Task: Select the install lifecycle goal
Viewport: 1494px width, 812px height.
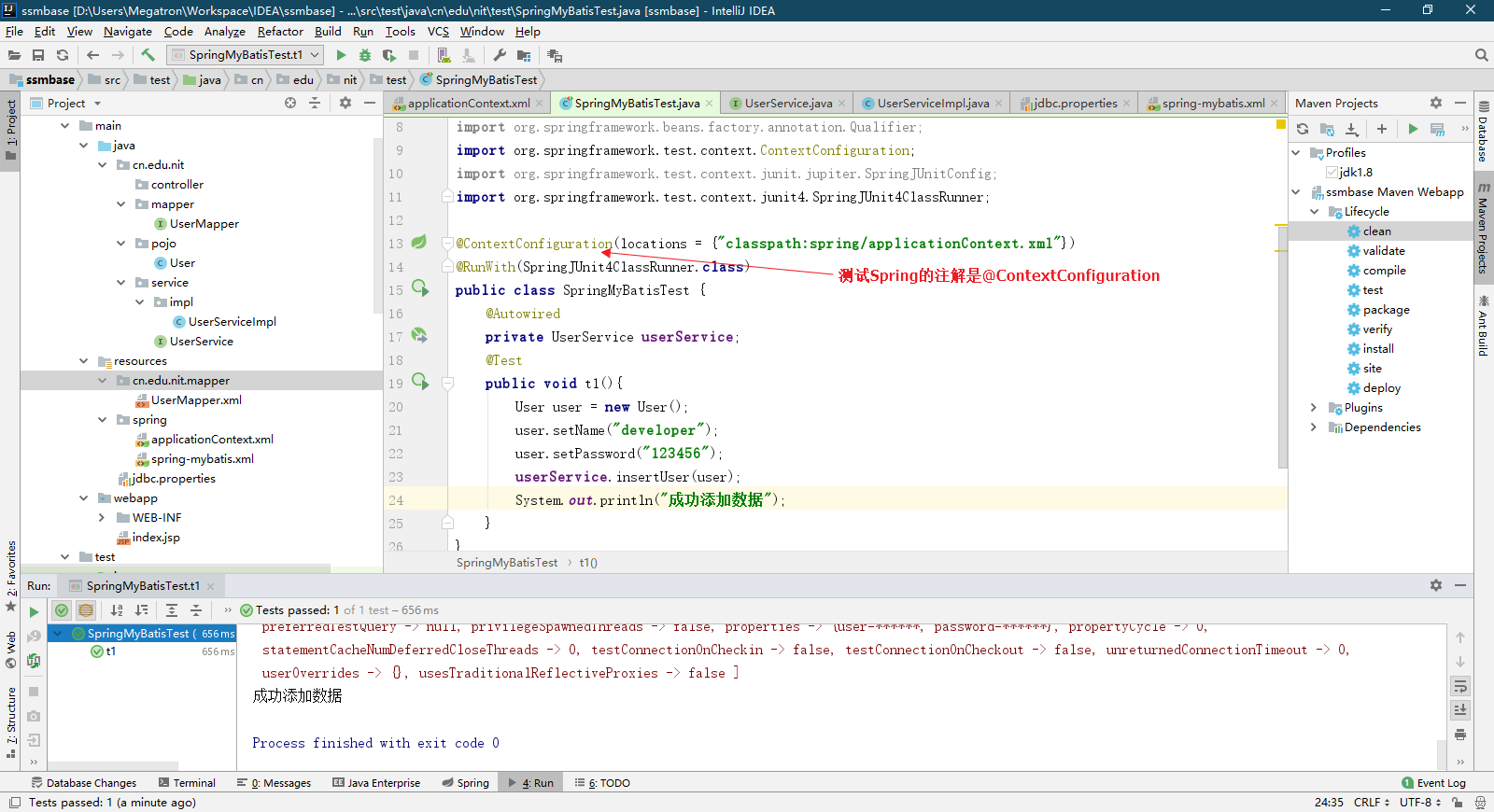Action: pos(1378,349)
